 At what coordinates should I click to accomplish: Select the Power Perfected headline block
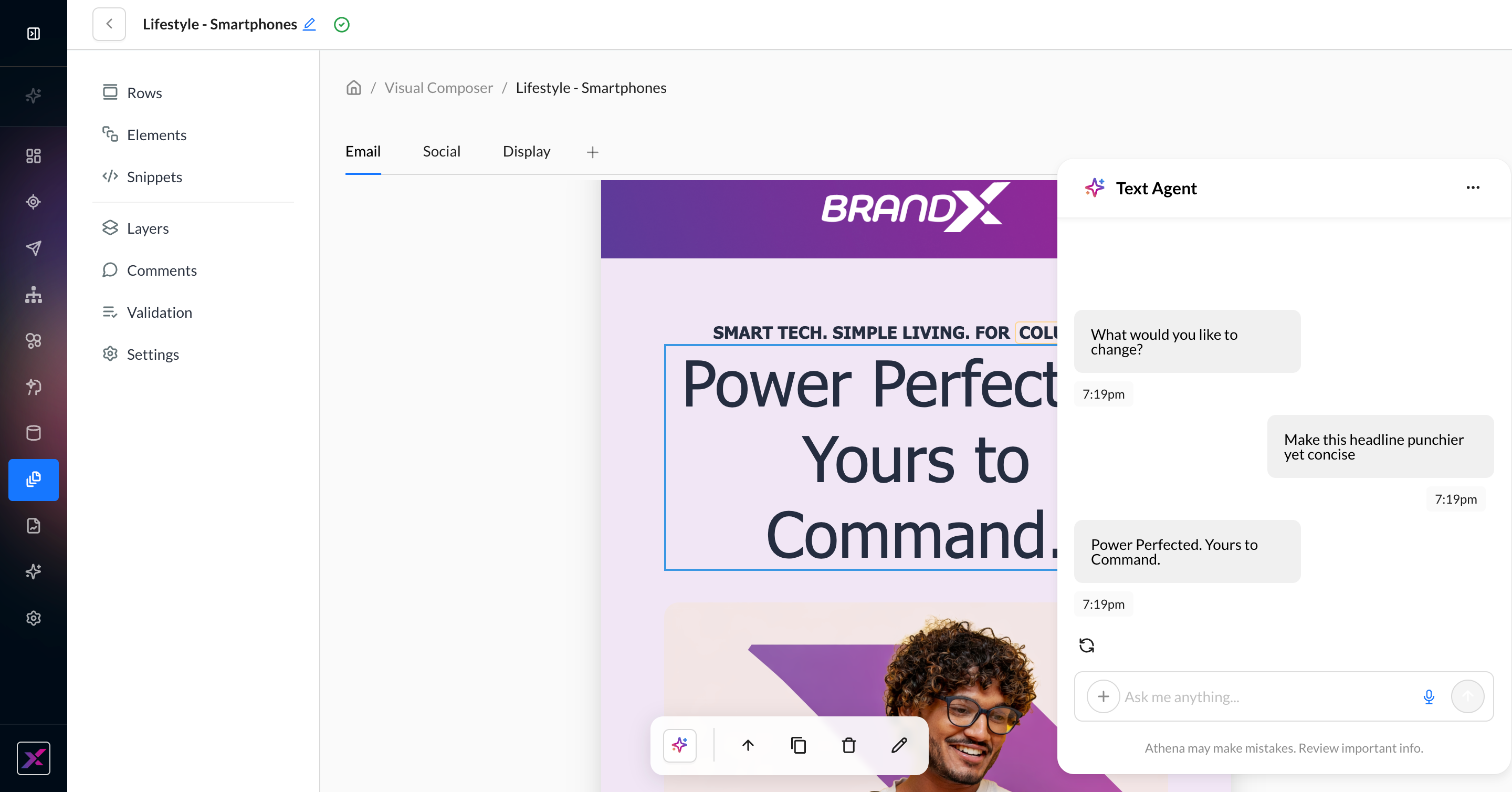point(861,457)
